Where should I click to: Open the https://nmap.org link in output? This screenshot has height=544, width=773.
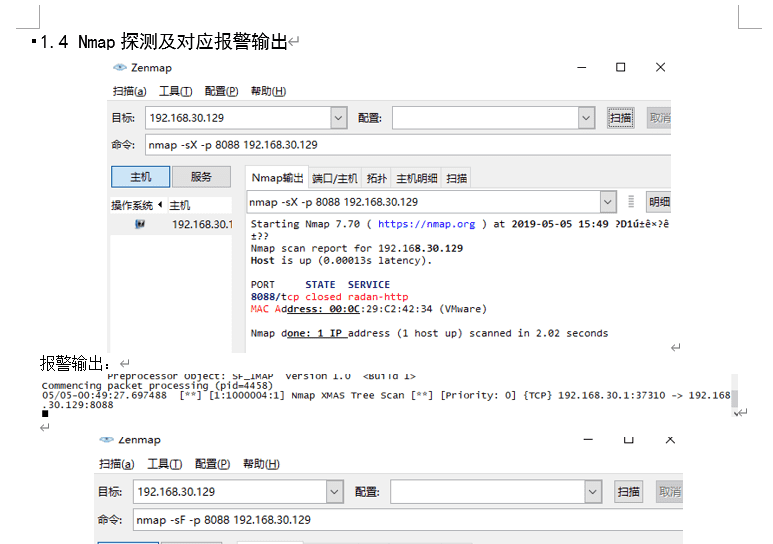pyautogui.click(x=426, y=224)
